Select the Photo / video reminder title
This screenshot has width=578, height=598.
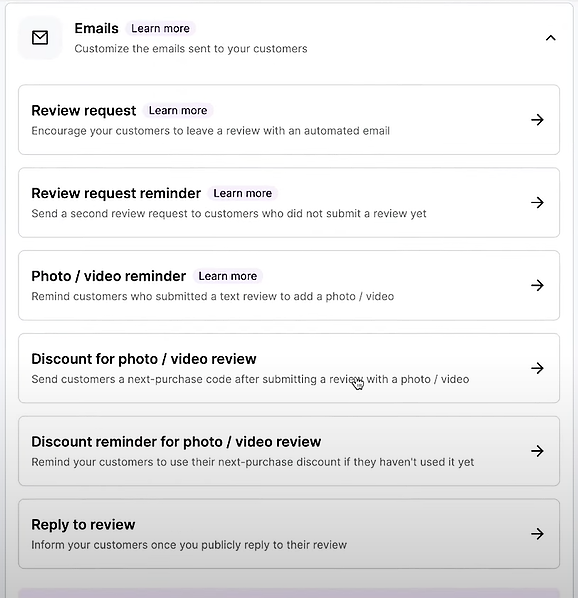tap(109, 276)
